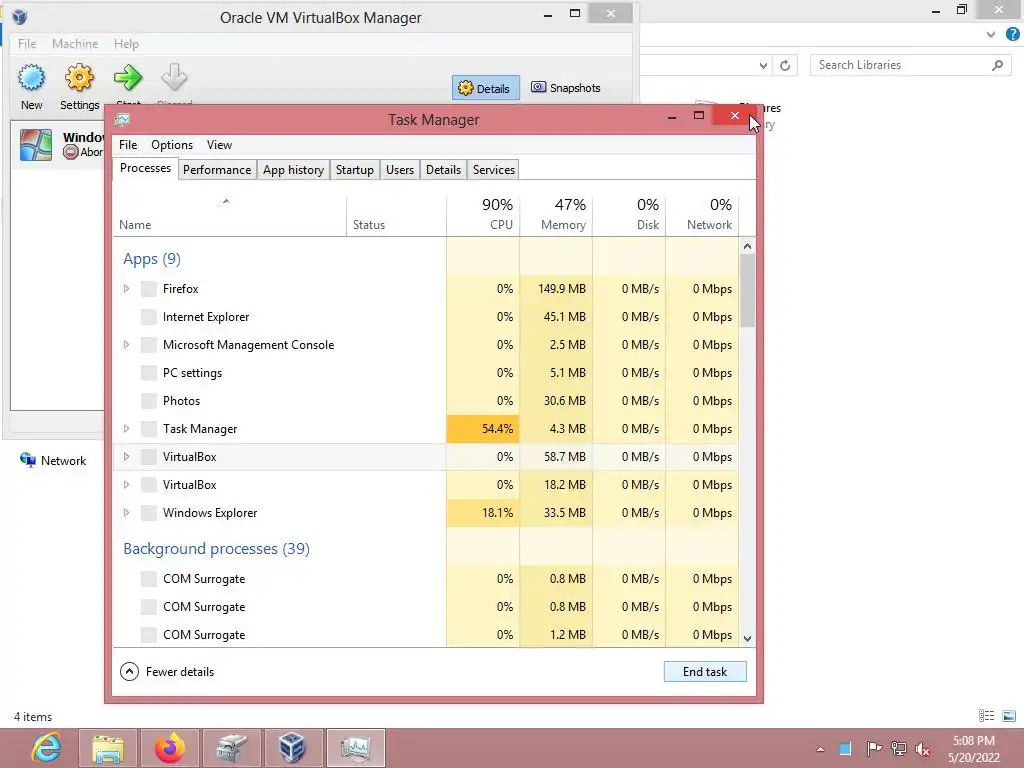Image resolution: width=1024 pixels, height=768 pixels.
Task: Switch Explorer to large icons view
Action: point(1009,716)
